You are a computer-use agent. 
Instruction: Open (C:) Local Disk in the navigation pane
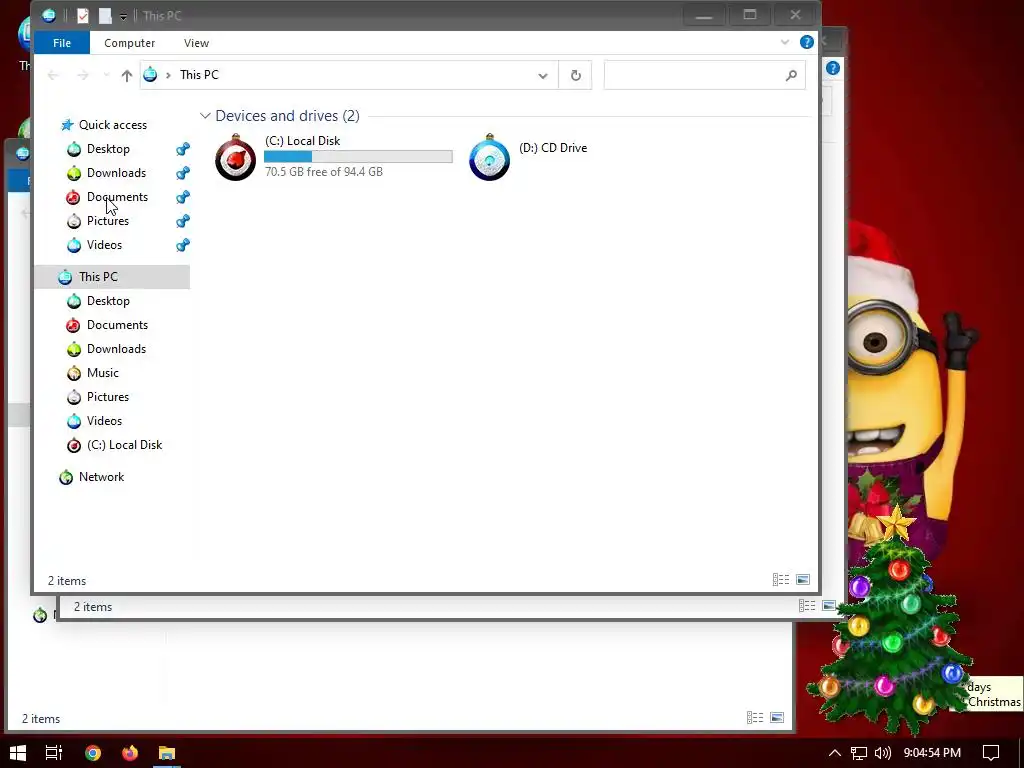pyautogui.click(x=125, y=445)
